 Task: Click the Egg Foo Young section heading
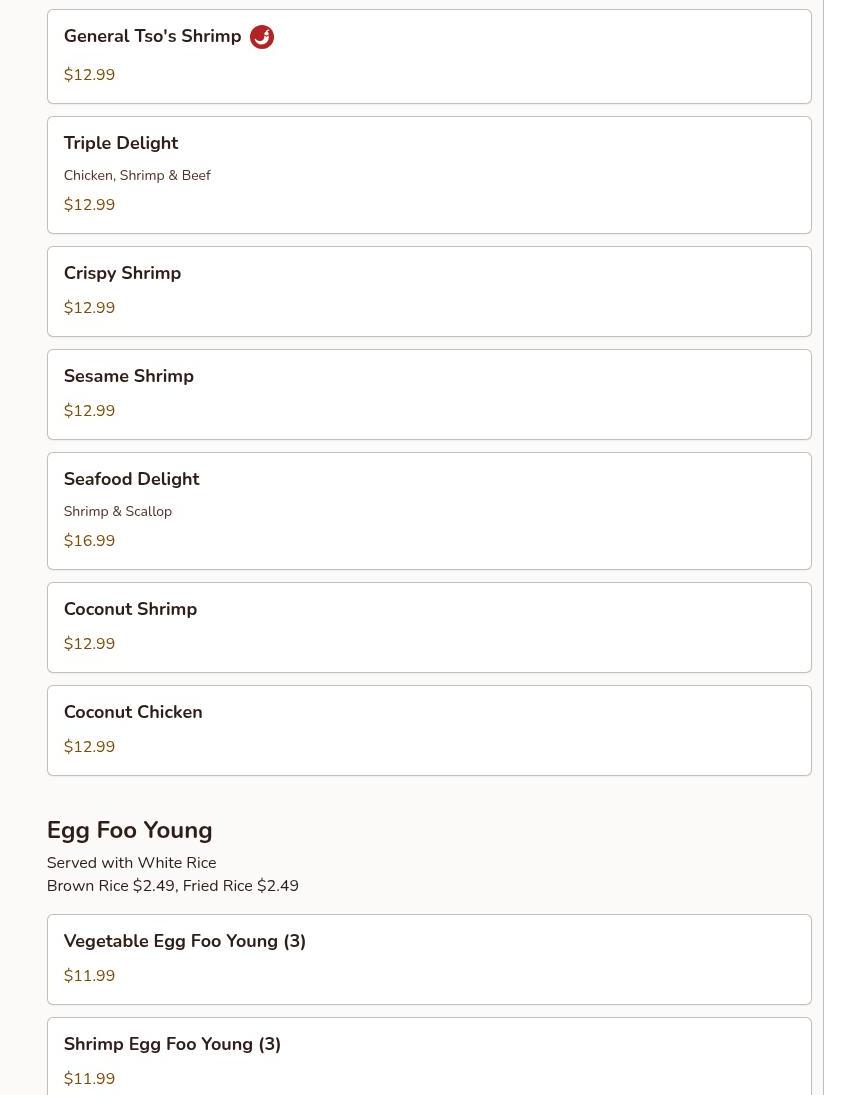tap(129, 830)
